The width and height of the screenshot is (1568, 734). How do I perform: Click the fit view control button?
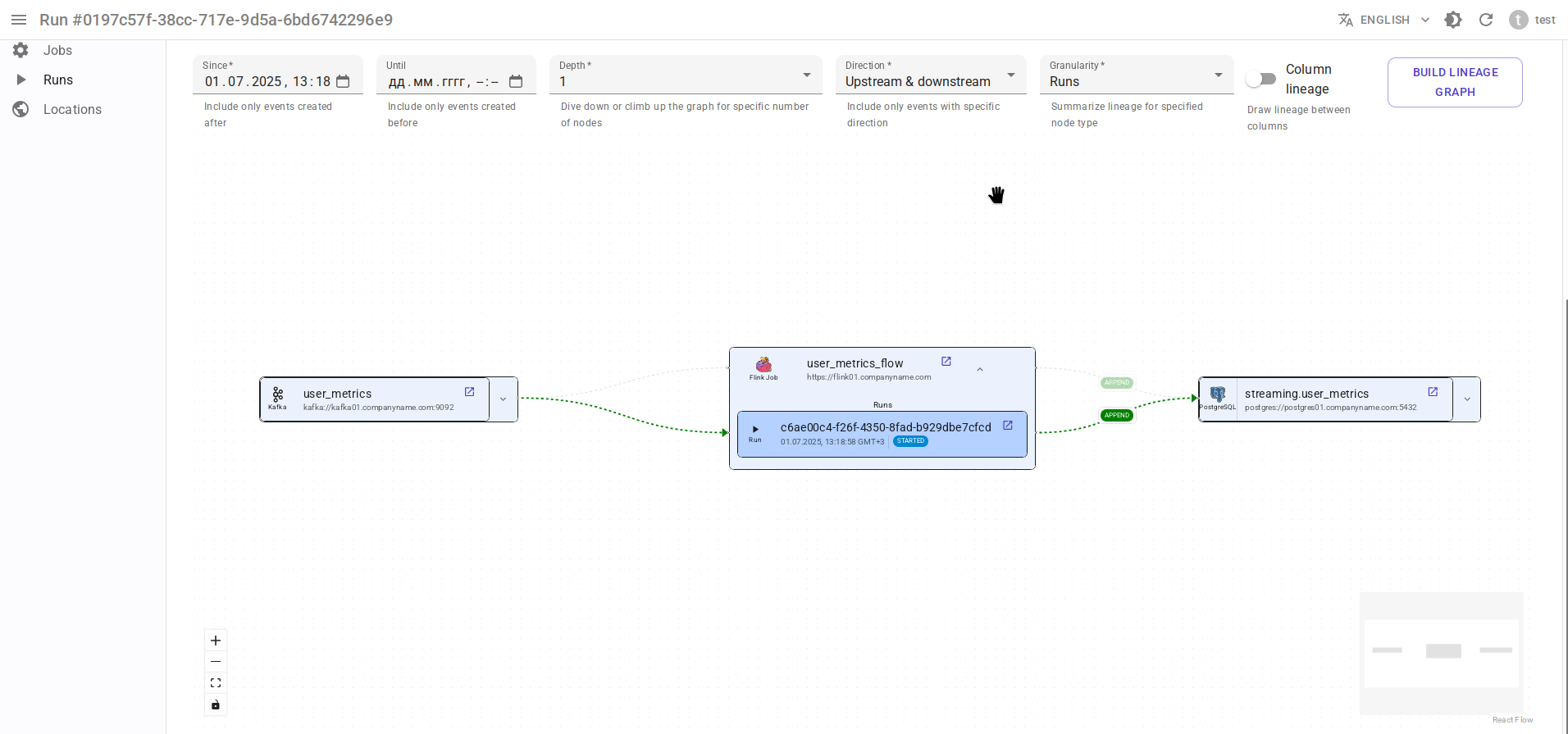pyautogui.click(x=216, y=683)
